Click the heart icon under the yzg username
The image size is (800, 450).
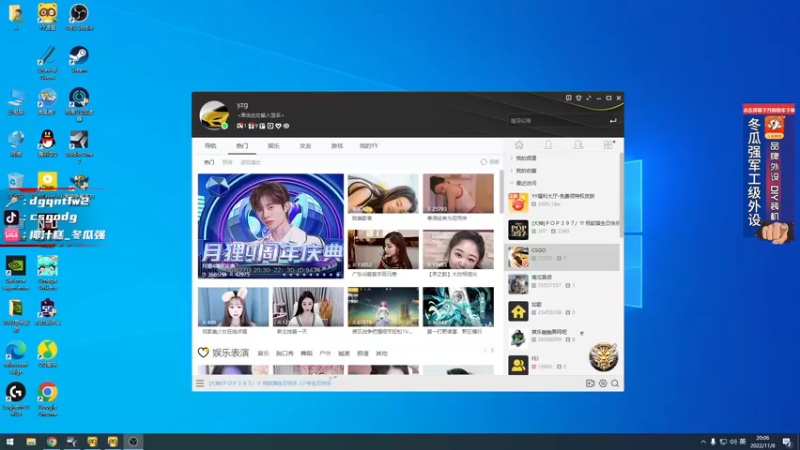(278, 126)
